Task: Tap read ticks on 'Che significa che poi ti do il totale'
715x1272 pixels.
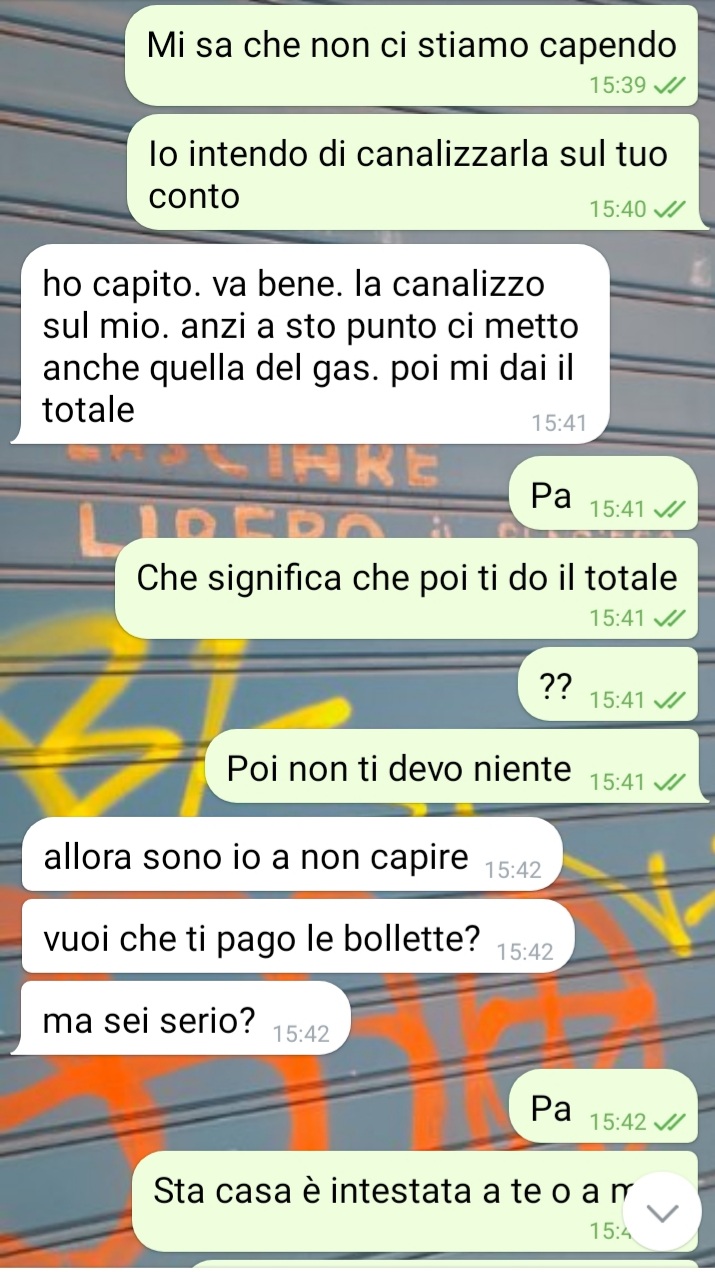Action: [670, 619]
